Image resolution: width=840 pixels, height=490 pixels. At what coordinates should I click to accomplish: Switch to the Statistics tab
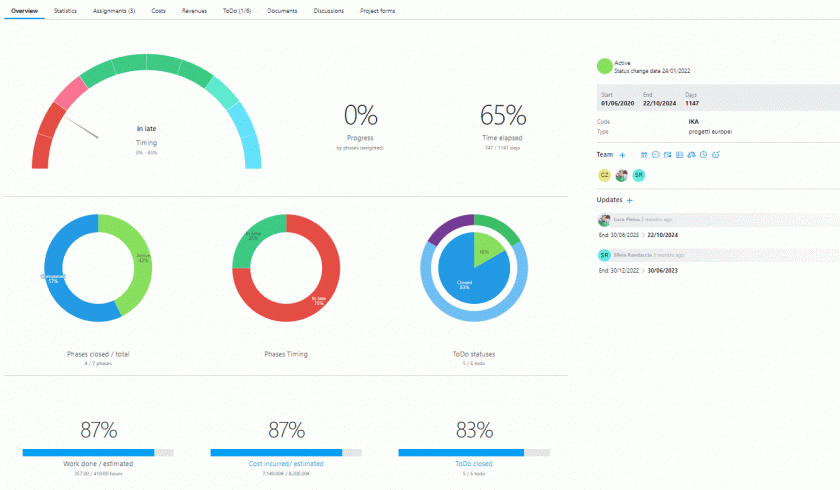[x=65, y=10]
